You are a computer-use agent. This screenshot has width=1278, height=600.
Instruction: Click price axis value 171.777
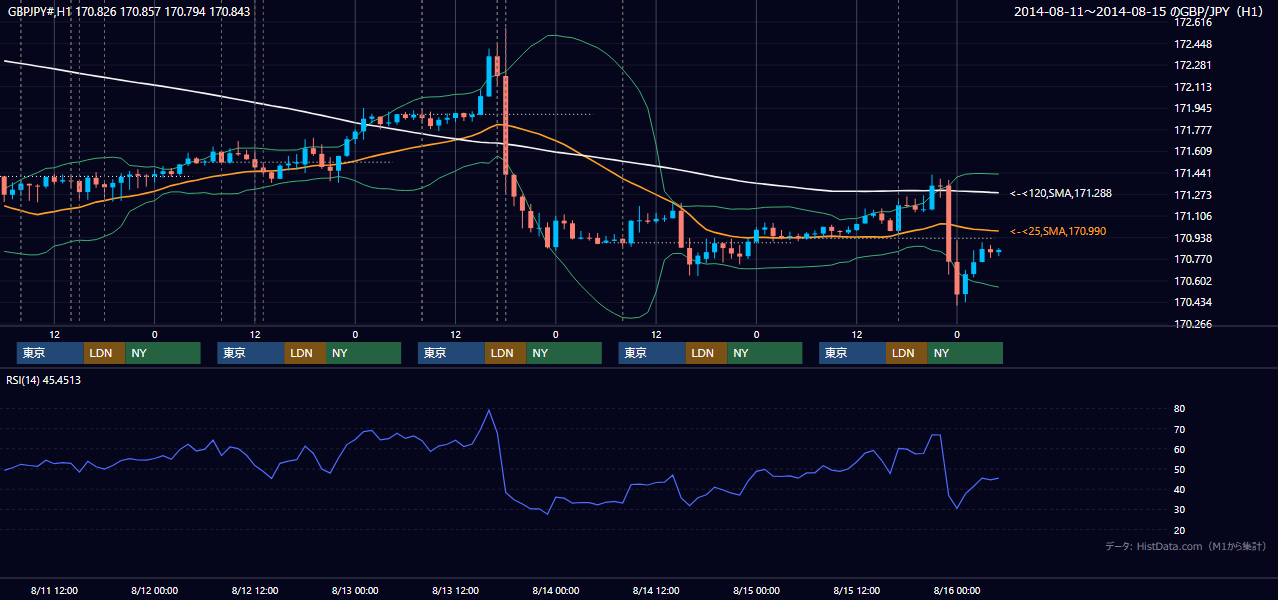(1192, 130)
